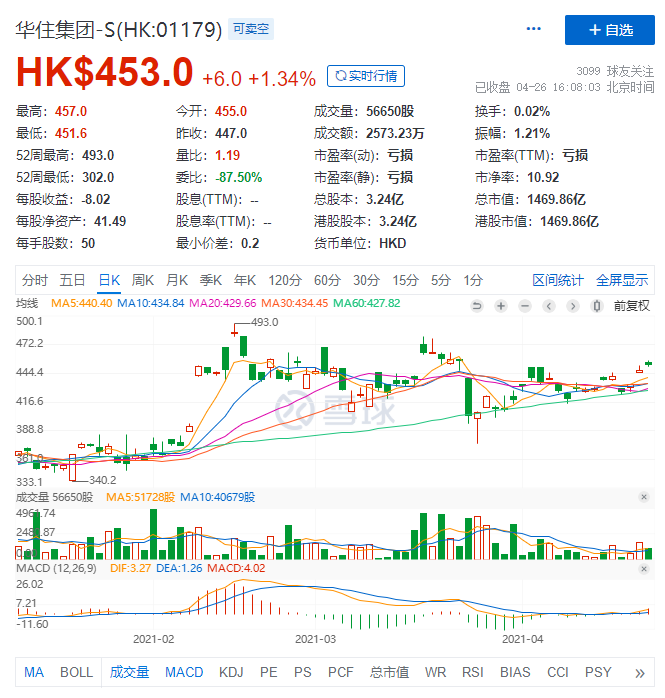Switch to the 分时 chart tab
665x698 pixels.
(x=35, y=280)
